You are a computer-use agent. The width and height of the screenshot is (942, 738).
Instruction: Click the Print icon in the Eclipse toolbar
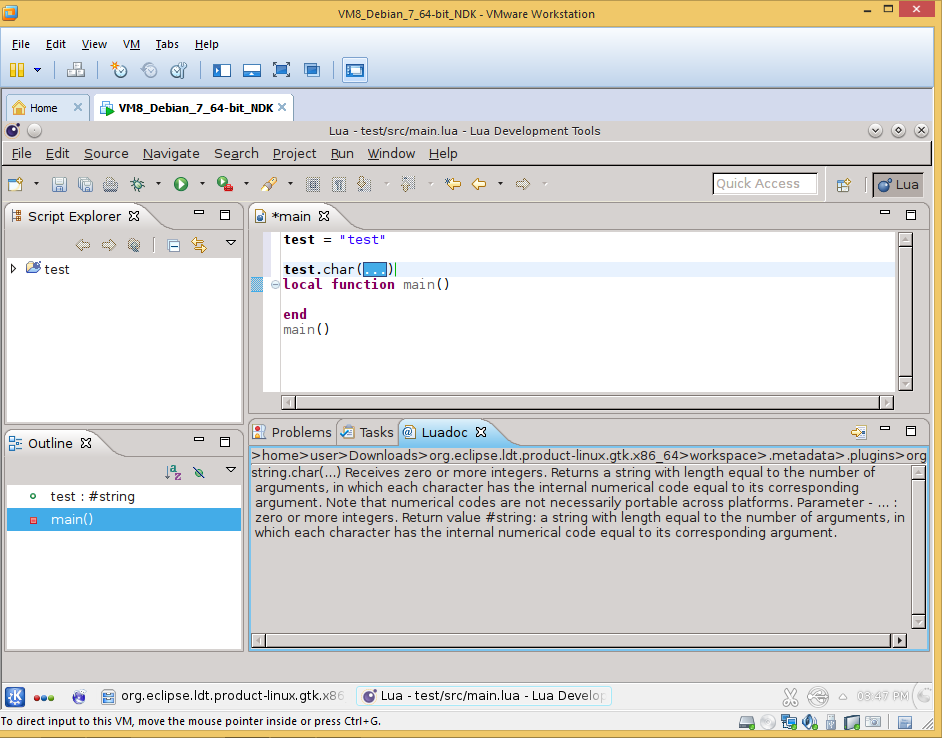tap(111, 184)
